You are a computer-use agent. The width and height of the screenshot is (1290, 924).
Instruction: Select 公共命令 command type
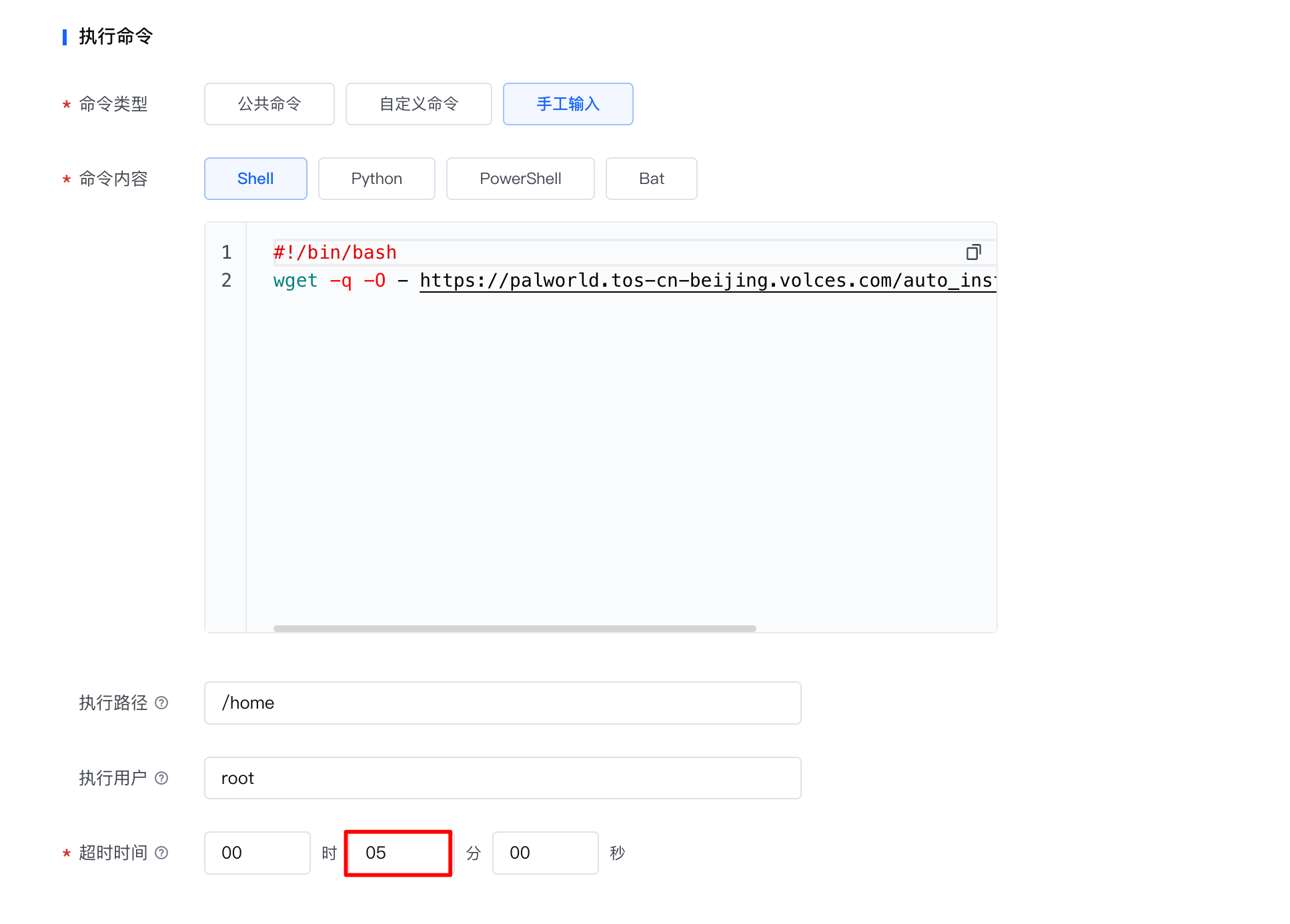pos(269,104)
